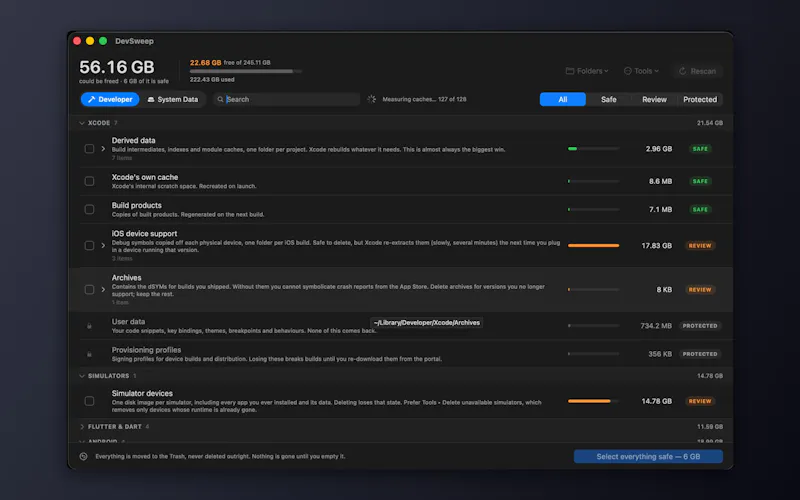
Task: Click the XCODE total 21.54 GB
Action: [x=710, y=123]
